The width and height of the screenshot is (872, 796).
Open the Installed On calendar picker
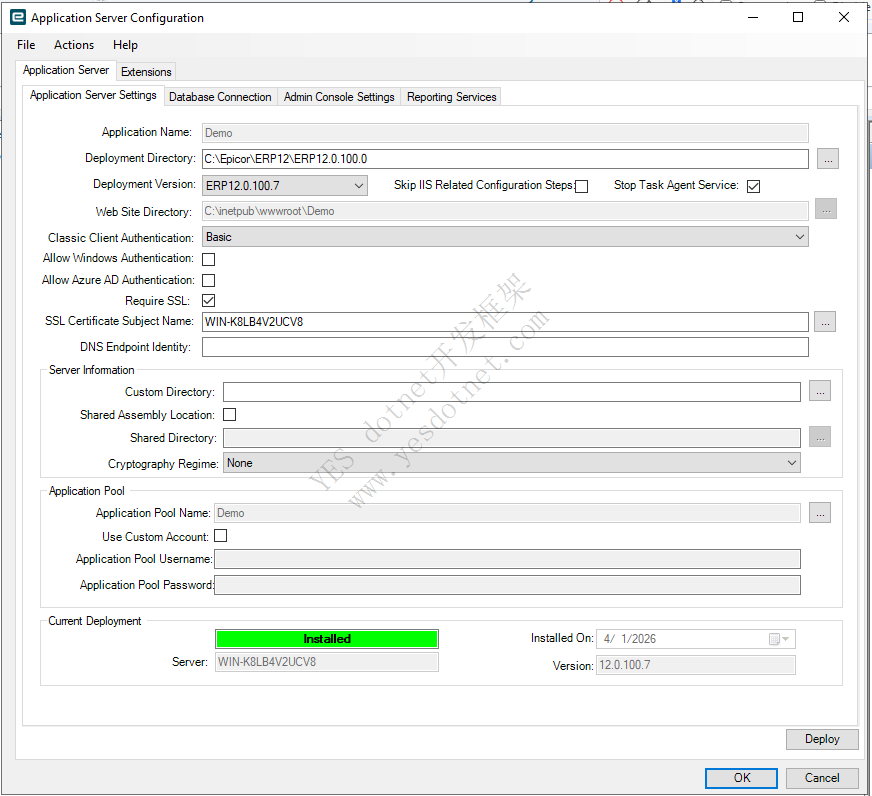[x=779, y=639]
